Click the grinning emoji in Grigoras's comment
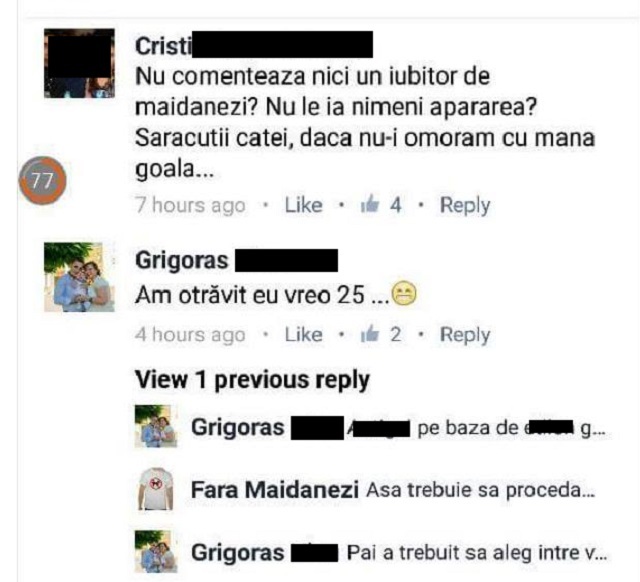640x582 pixels. click(404, 293)
